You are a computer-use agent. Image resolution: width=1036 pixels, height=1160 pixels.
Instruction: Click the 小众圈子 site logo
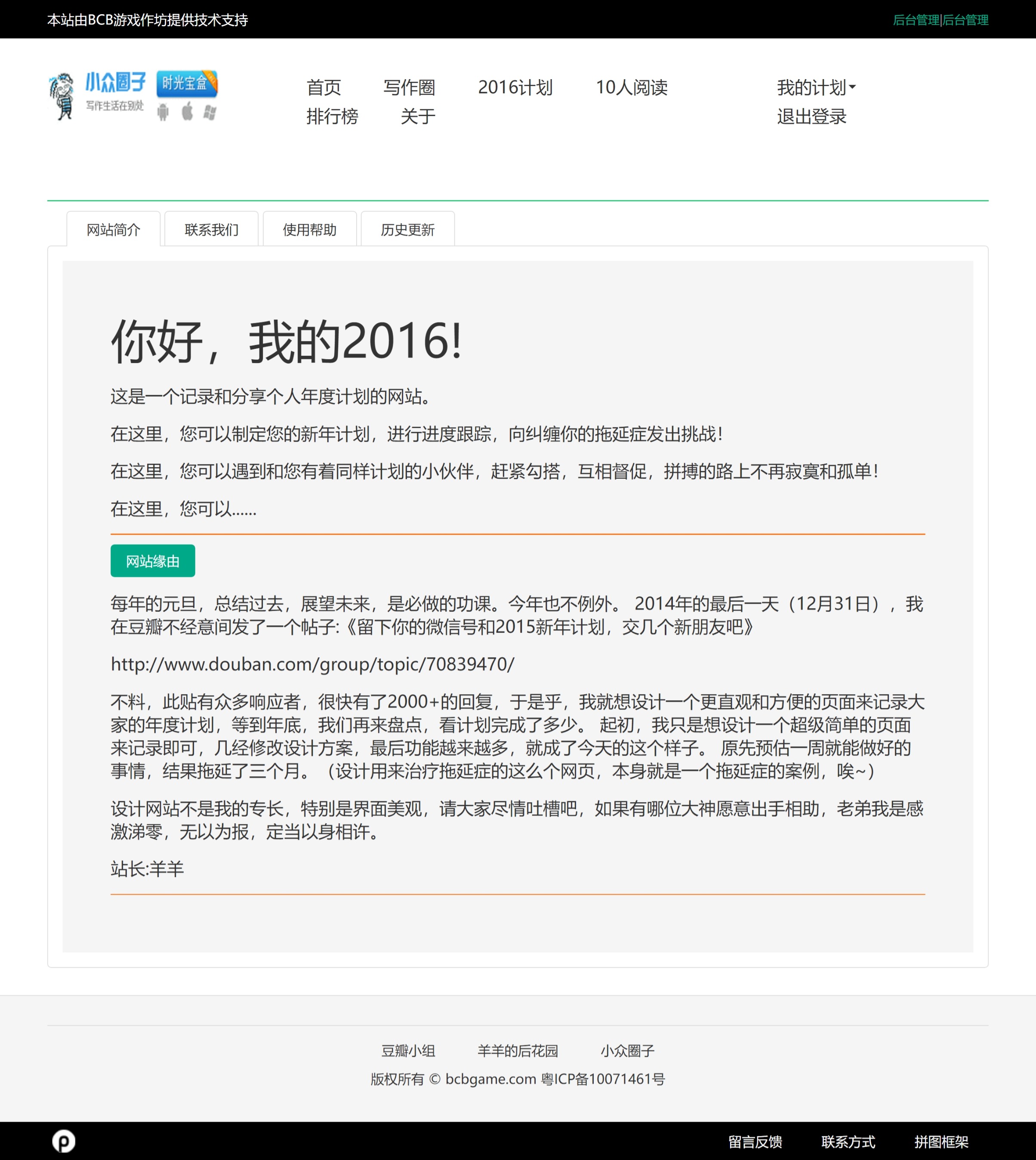point(97,95)
